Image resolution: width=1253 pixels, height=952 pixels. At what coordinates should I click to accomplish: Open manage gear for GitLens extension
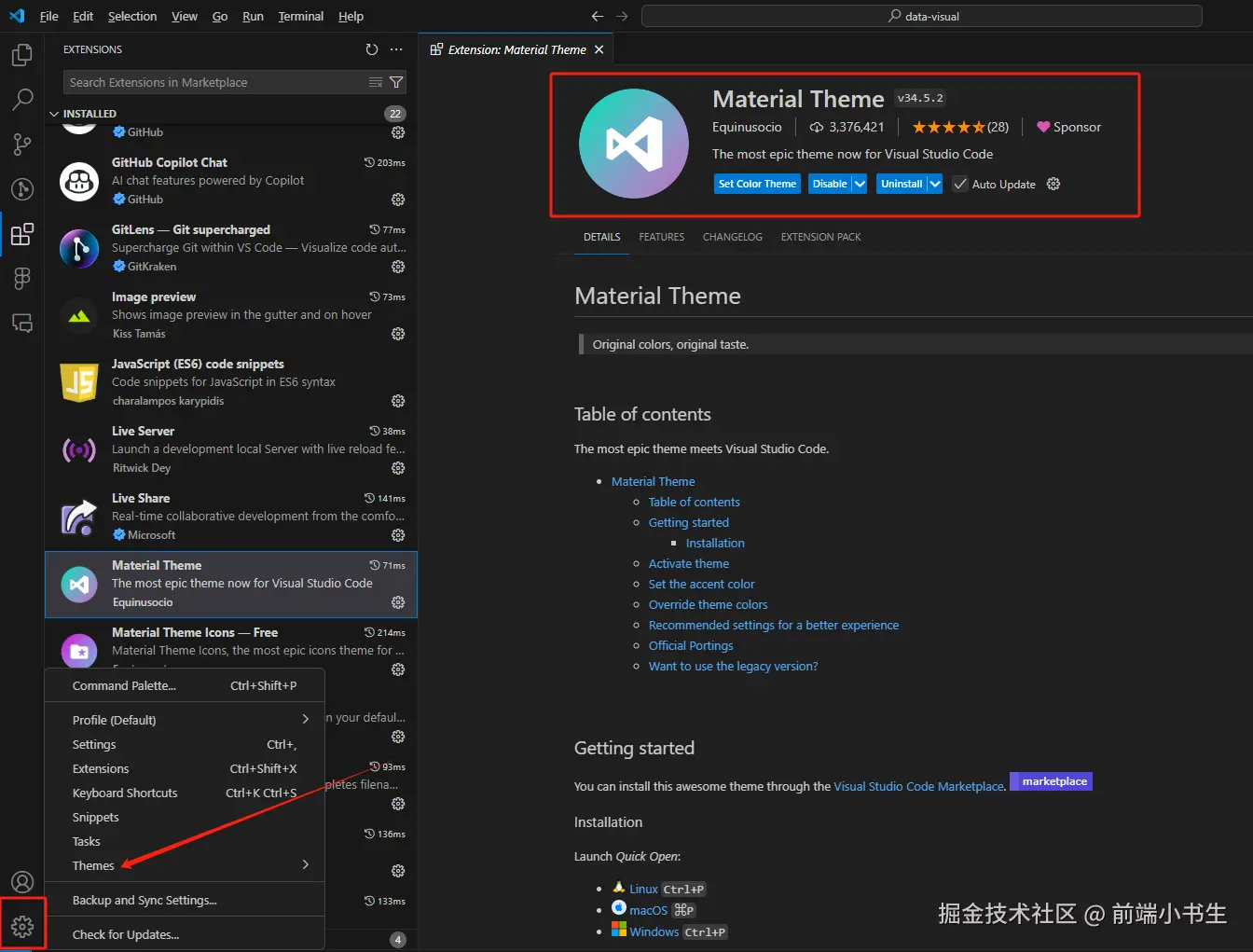coord(398,267)
